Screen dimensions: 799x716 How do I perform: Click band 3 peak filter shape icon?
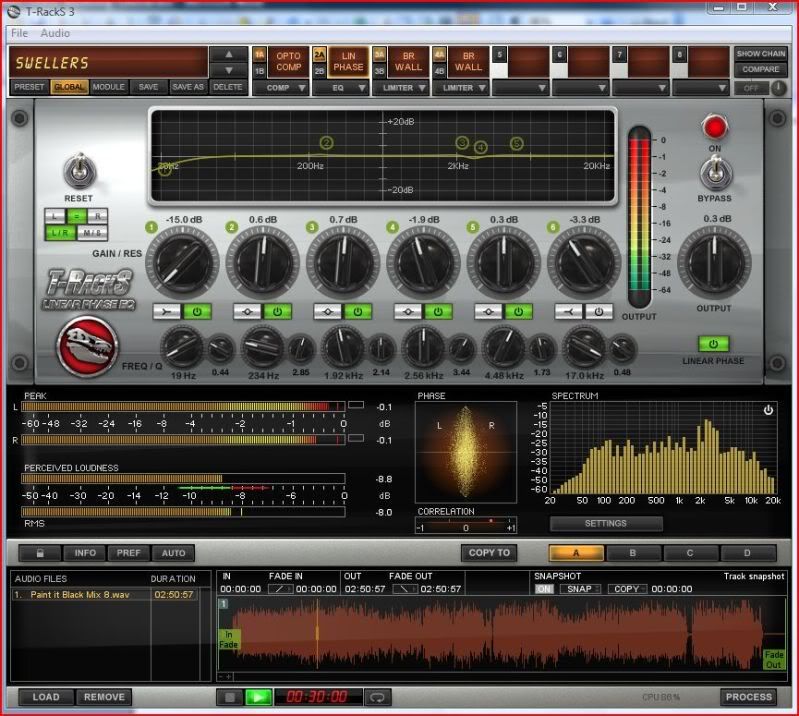coord(328,311)
